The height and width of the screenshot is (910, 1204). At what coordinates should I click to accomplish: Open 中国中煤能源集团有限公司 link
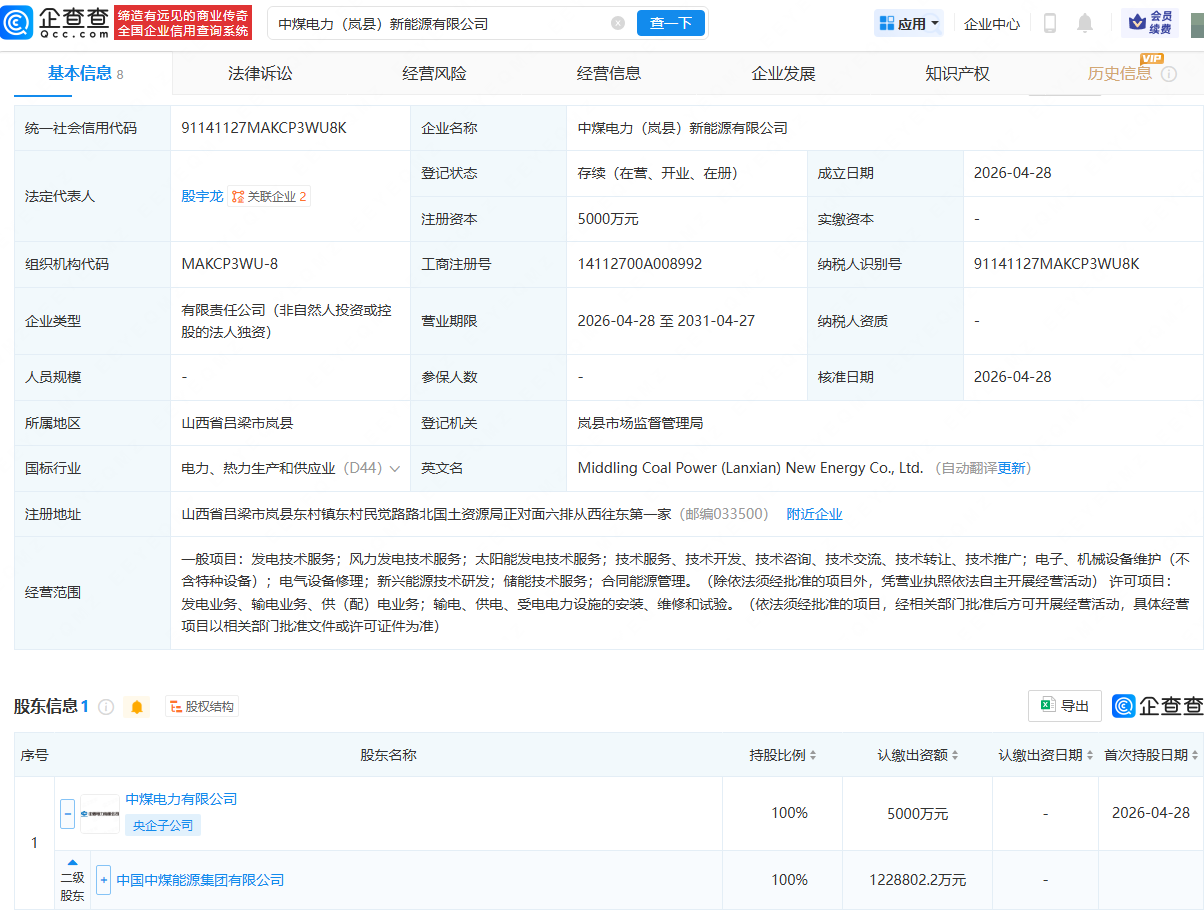200,880
